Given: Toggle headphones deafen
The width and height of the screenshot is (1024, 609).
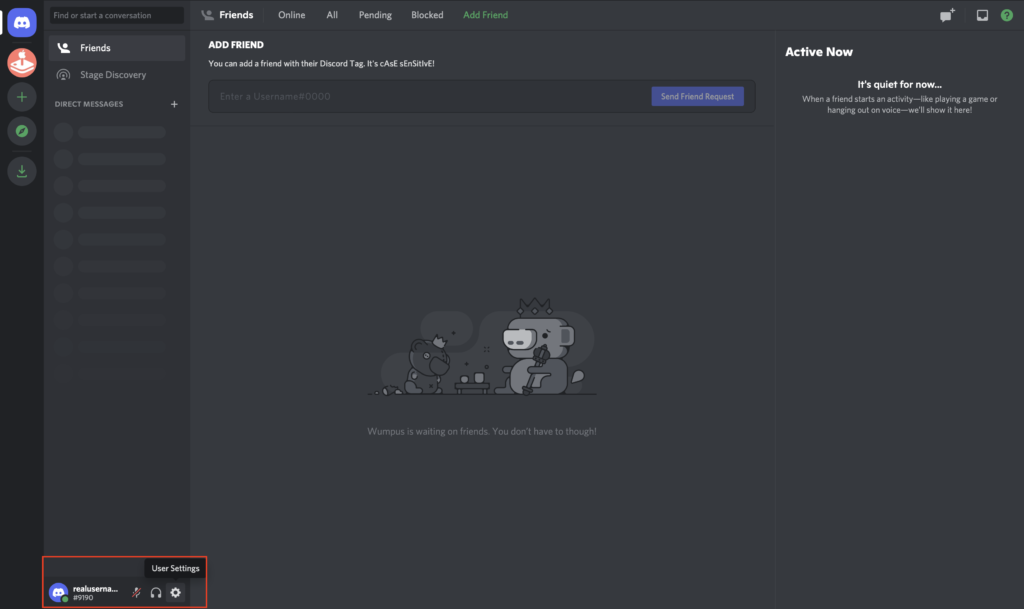Looking at the screenshot, I should click(x=156, y=593).
